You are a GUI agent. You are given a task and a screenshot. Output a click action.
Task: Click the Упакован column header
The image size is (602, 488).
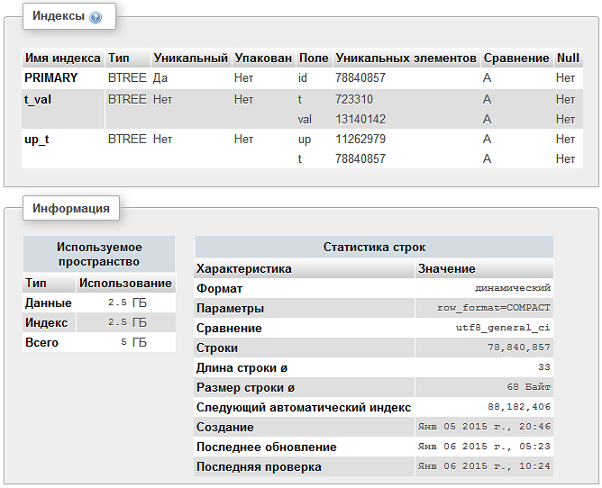pyautogui.click(x=263, y=58)
